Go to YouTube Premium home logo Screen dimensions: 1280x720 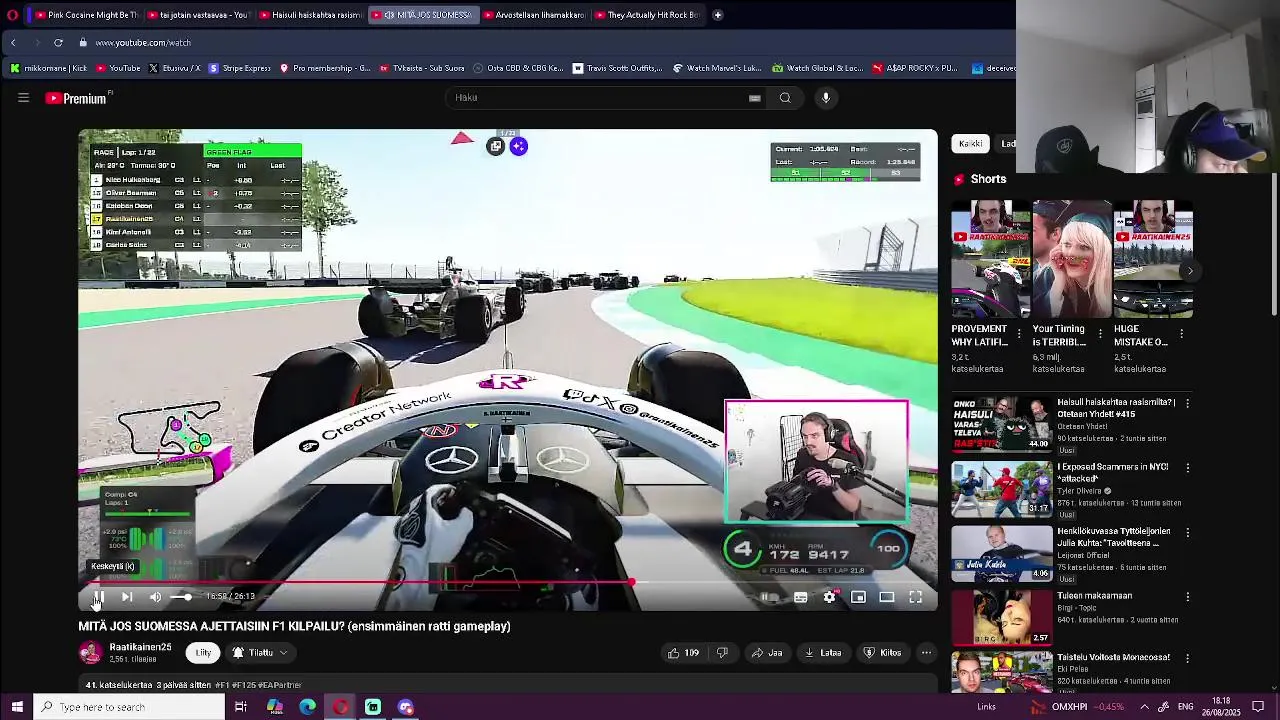click(78, 98)
